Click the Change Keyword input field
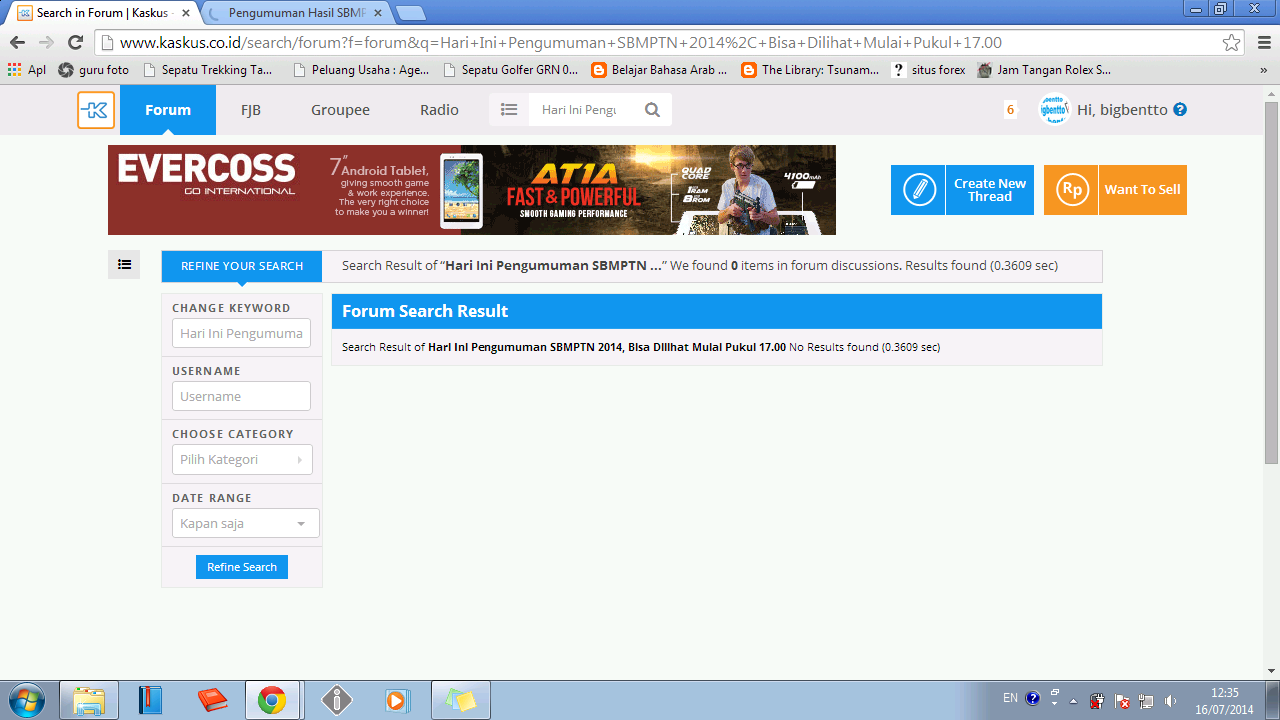The width and height of the screenshot is (1280, 720). (241, 333)
